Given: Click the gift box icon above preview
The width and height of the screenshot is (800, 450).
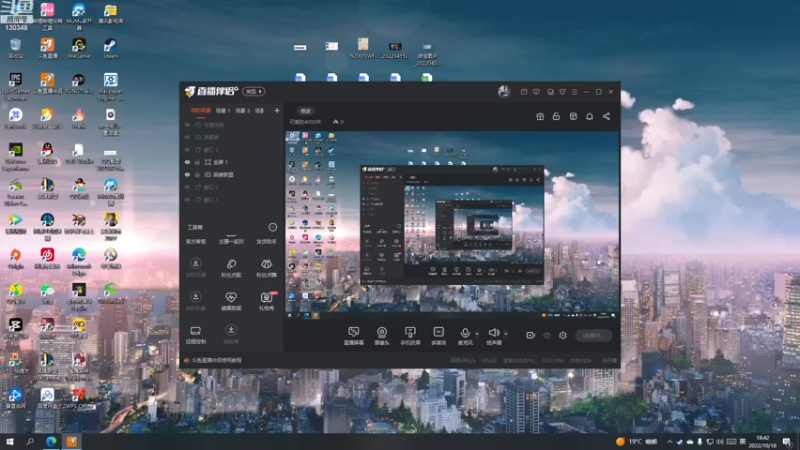Looking at the screenshot, I should pyautogui.click(x=540, y=116).
